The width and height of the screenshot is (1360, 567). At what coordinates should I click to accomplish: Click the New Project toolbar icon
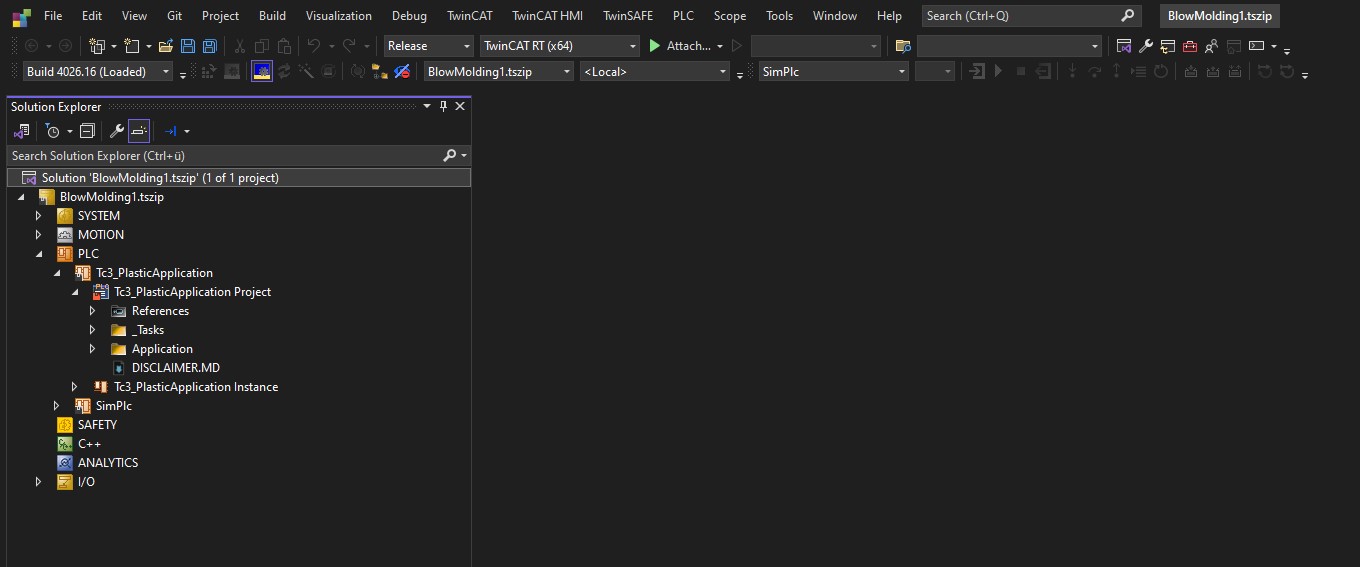97,46
